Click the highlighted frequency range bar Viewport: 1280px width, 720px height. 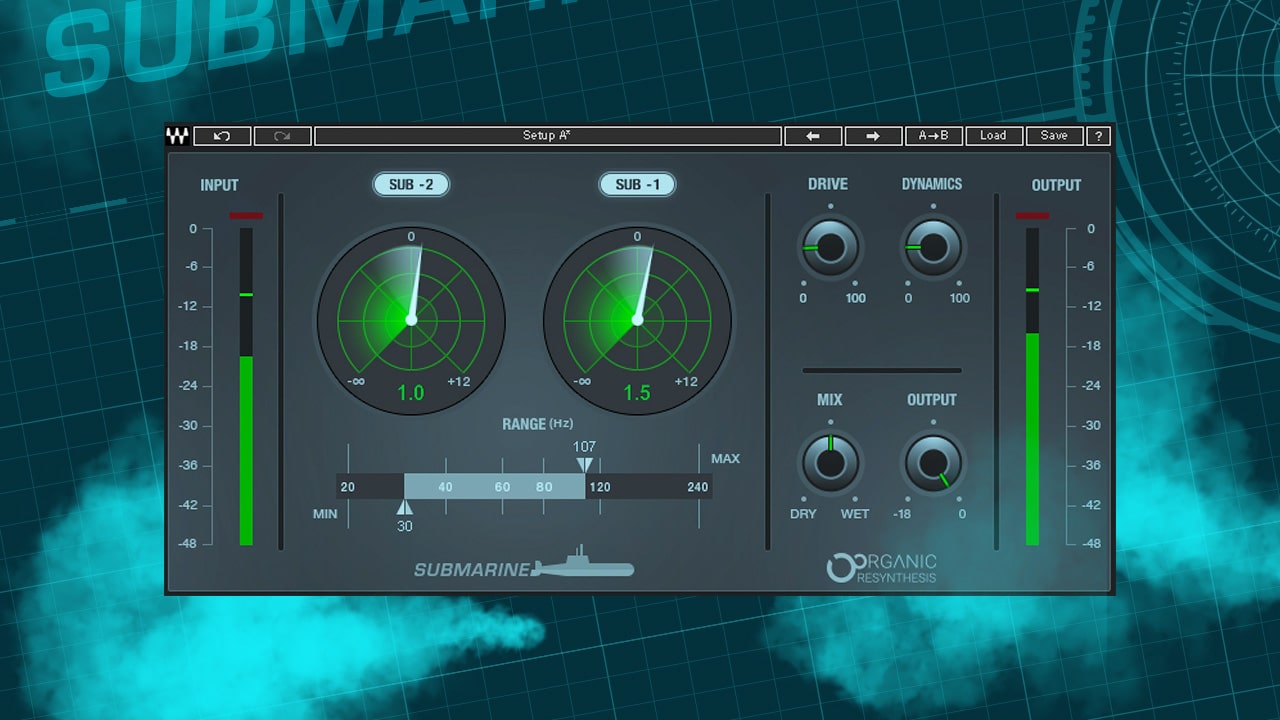click(494, 487)
